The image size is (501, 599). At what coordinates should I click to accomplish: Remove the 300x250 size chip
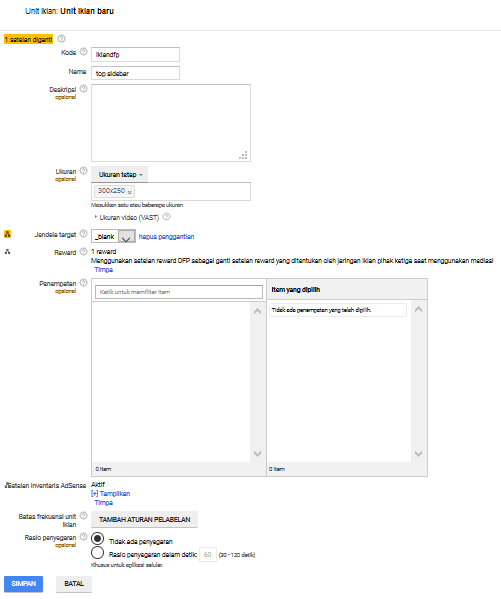130,192
